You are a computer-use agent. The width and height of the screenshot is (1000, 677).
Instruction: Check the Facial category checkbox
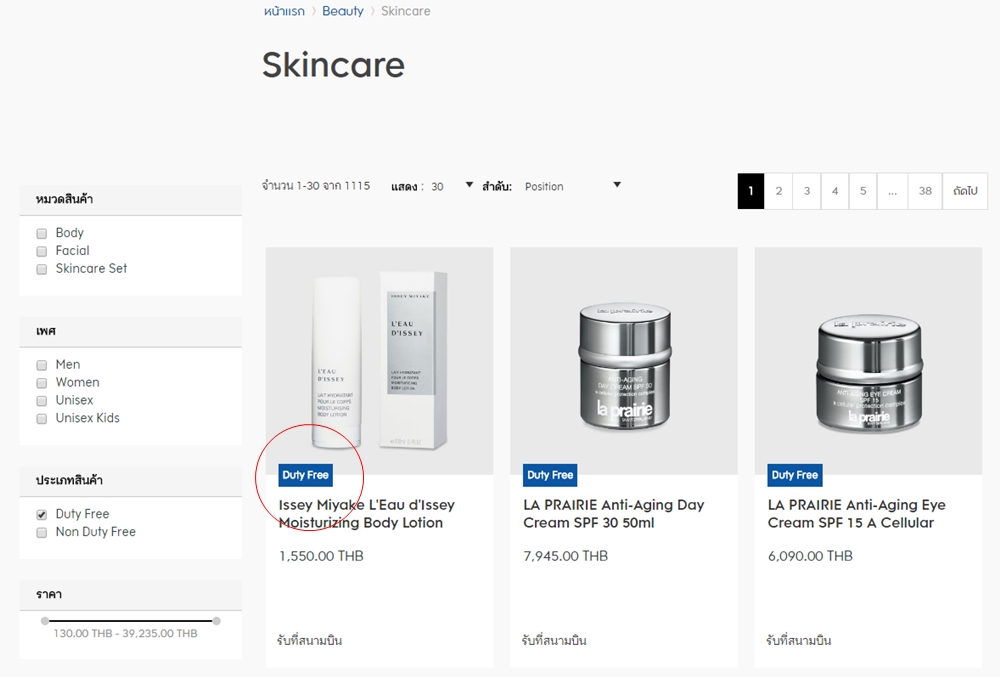41,251
